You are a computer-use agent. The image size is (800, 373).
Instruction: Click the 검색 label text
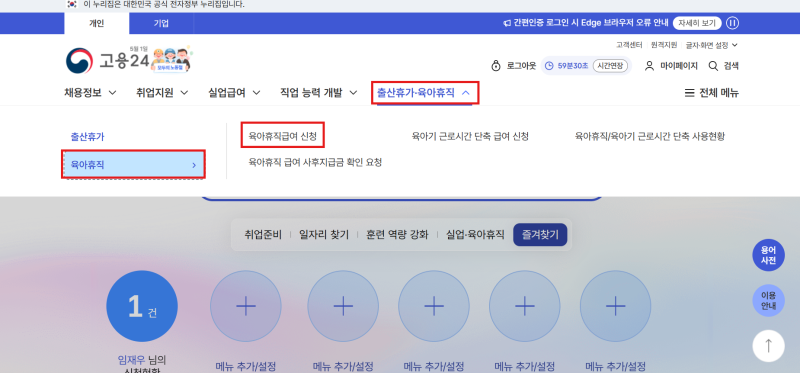pos(731,66)
